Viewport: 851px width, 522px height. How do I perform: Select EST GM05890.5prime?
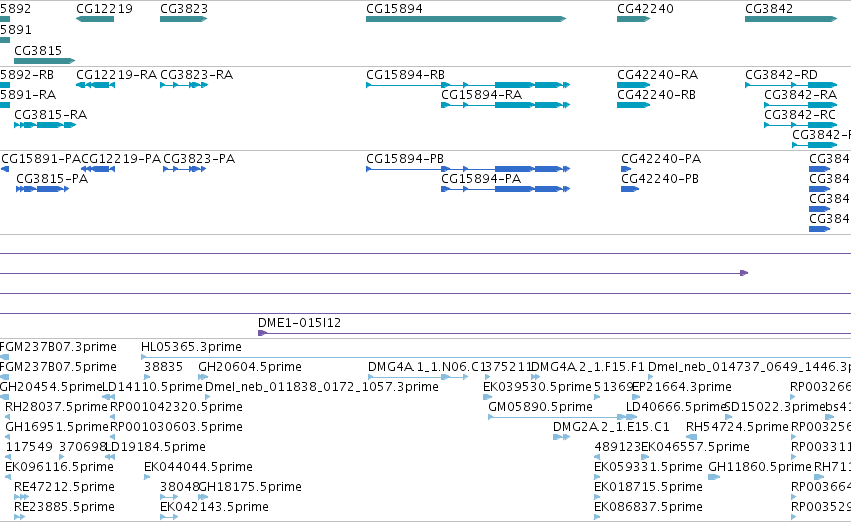point(541,407)
